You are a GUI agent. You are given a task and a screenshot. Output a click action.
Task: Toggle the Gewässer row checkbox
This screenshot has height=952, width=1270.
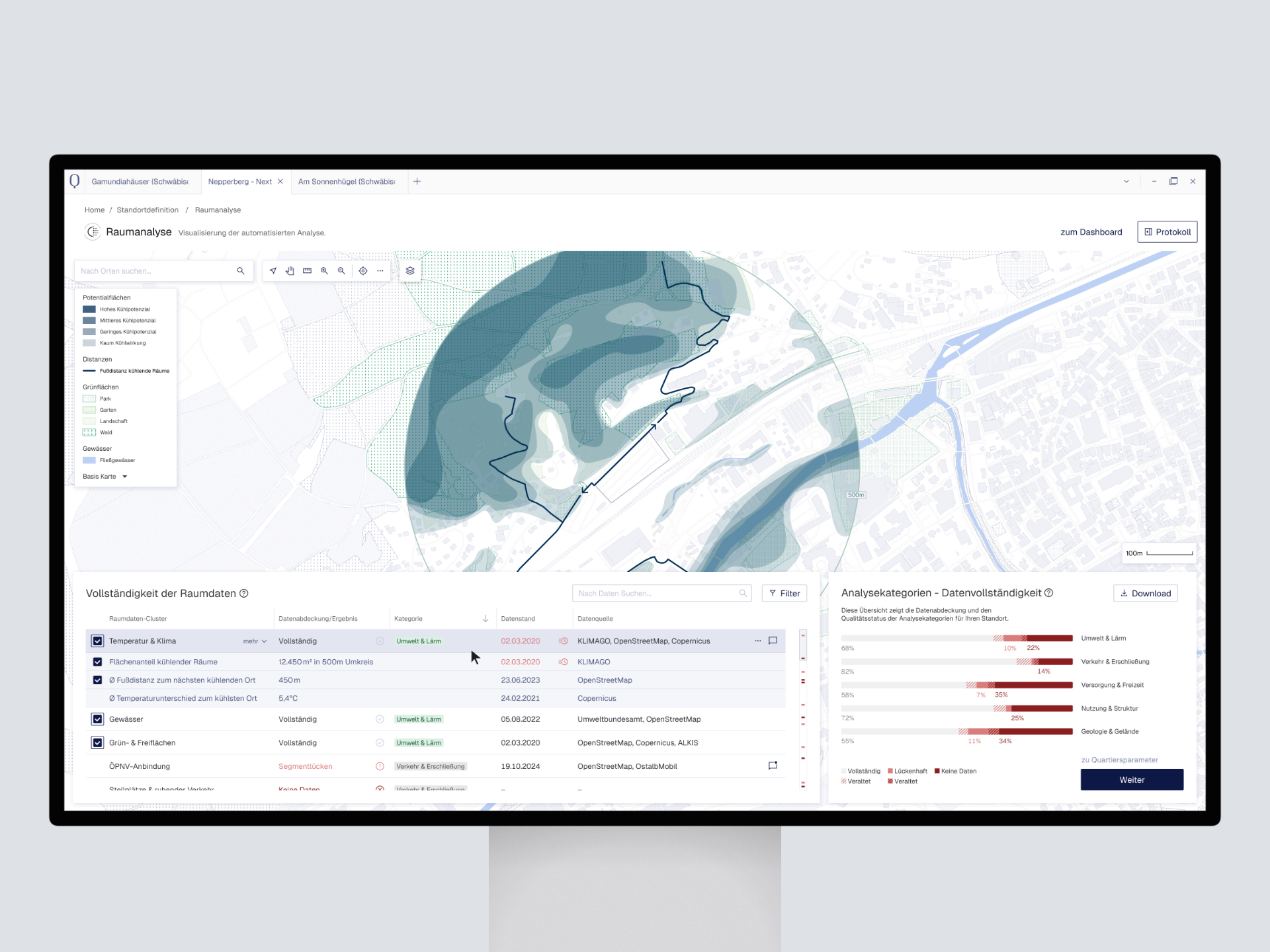(97, 719)
